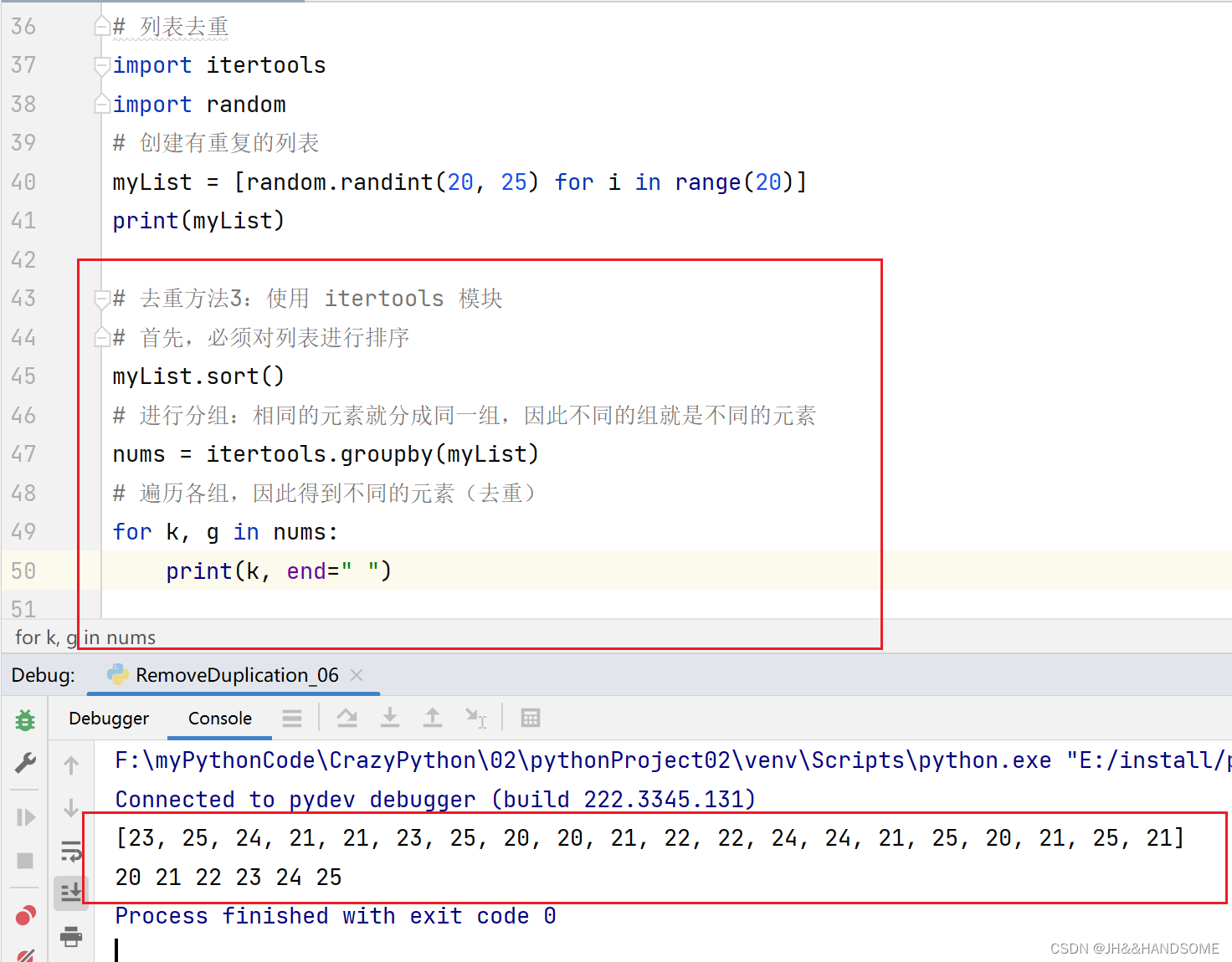This screenshot has height=962, width=1232.
Task: Click the 'Debug:' tool window label
Action: tap(44, 675)
